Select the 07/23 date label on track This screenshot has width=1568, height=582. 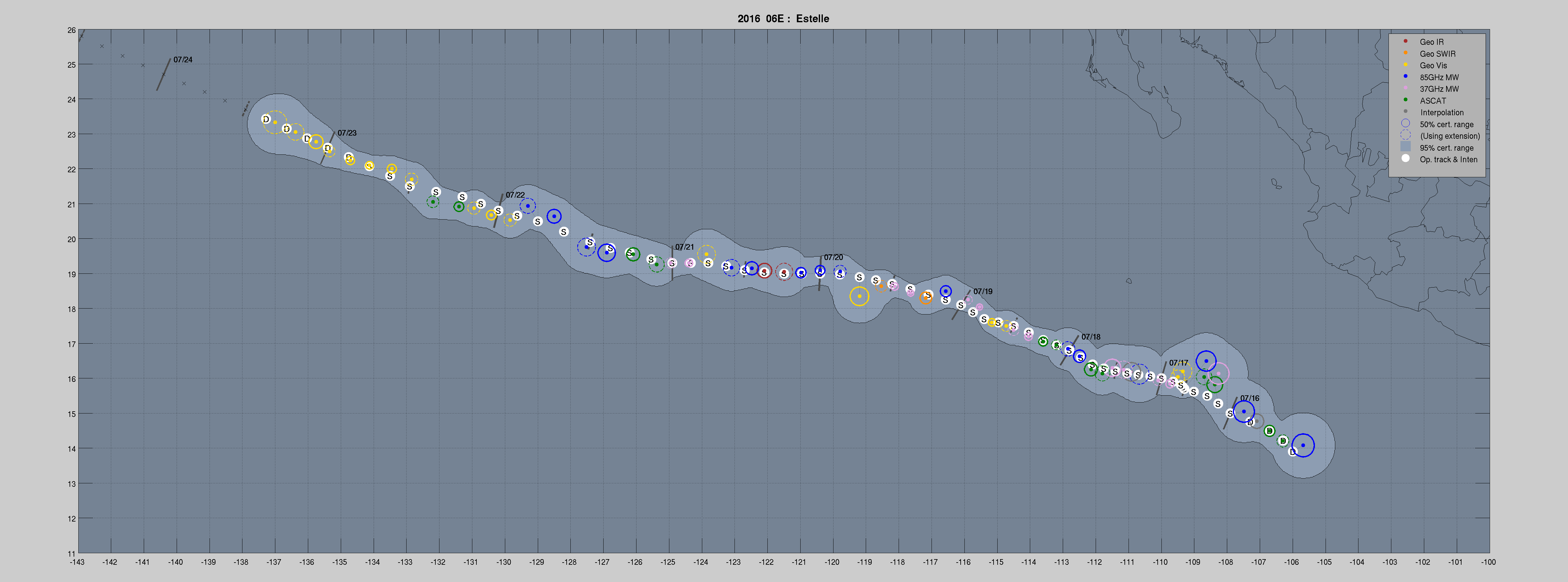click(347, 133)
